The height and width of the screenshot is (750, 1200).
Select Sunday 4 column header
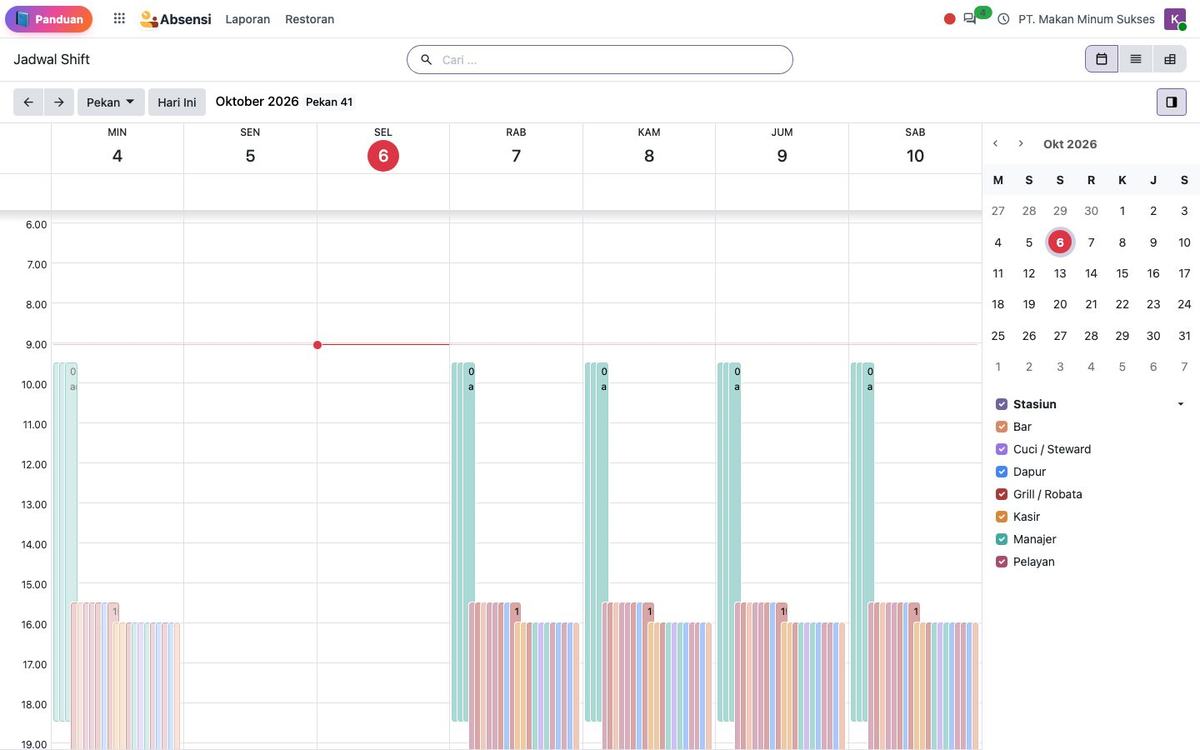pos(117,148)
